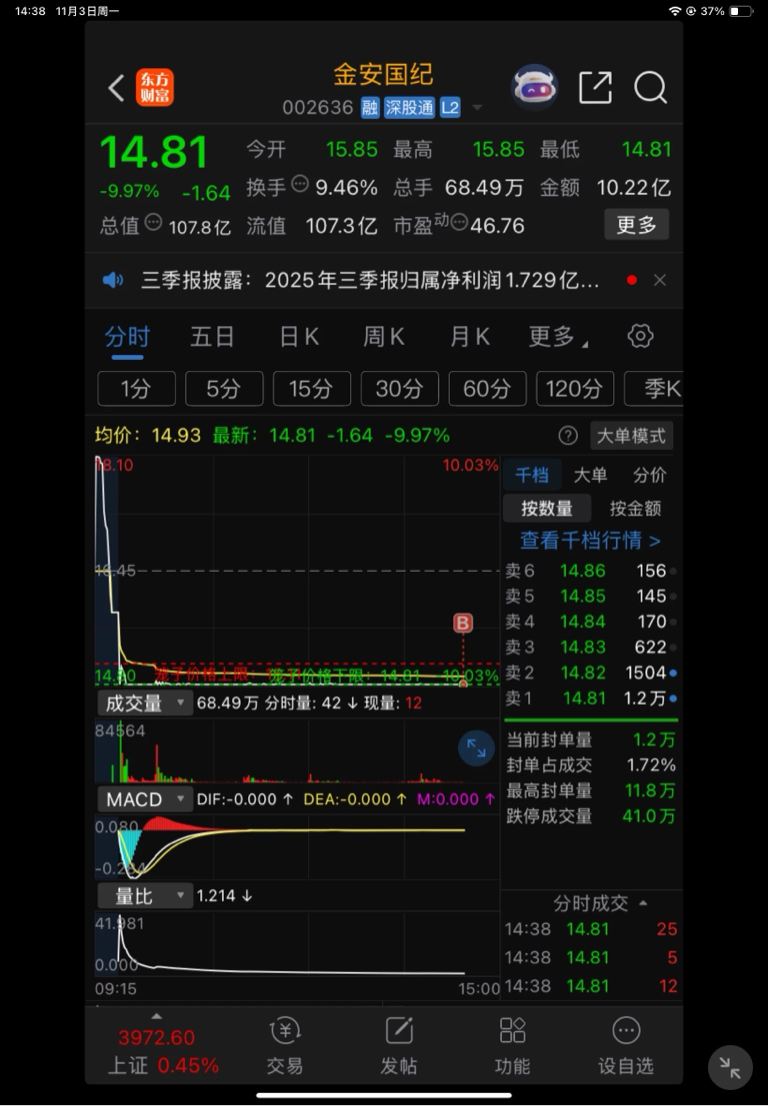Image resolution: width=768 pixels, height=1106 pixels.
Task: Tap the Wi-Fi status icon
Action: 674,11
